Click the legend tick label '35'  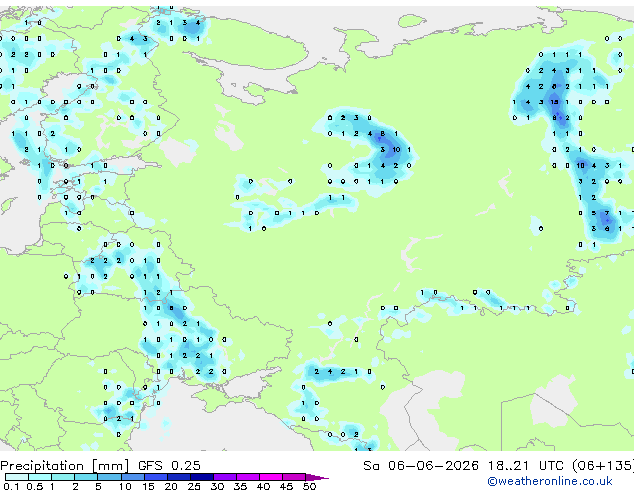coord(240,486)
